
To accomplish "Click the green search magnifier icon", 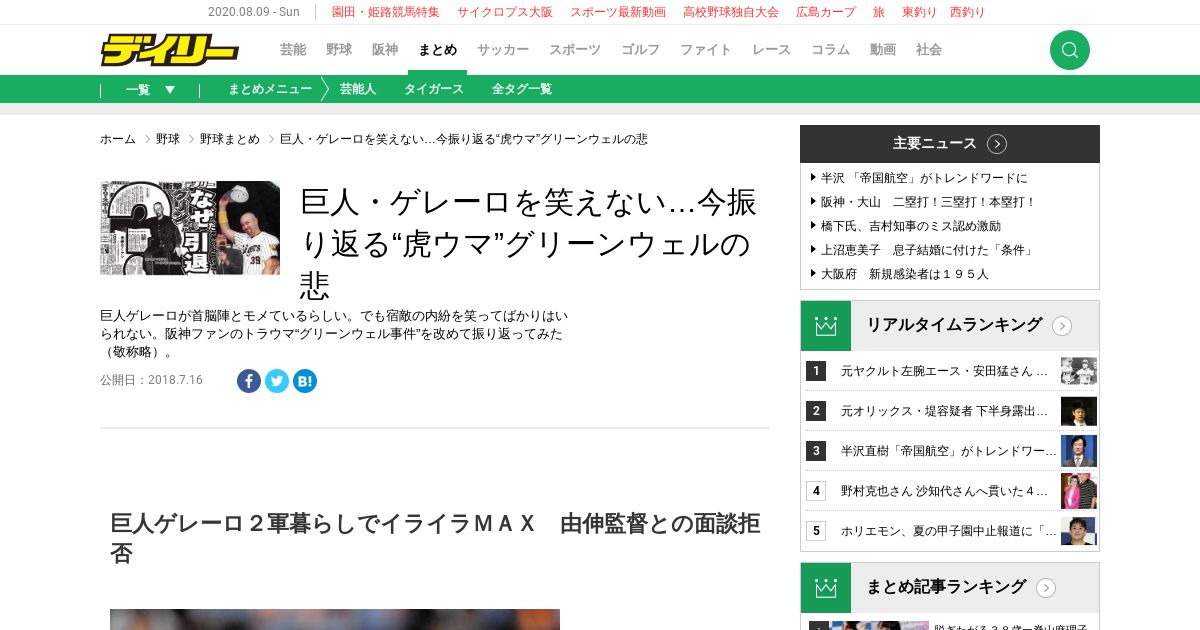I will [1069, 50].
